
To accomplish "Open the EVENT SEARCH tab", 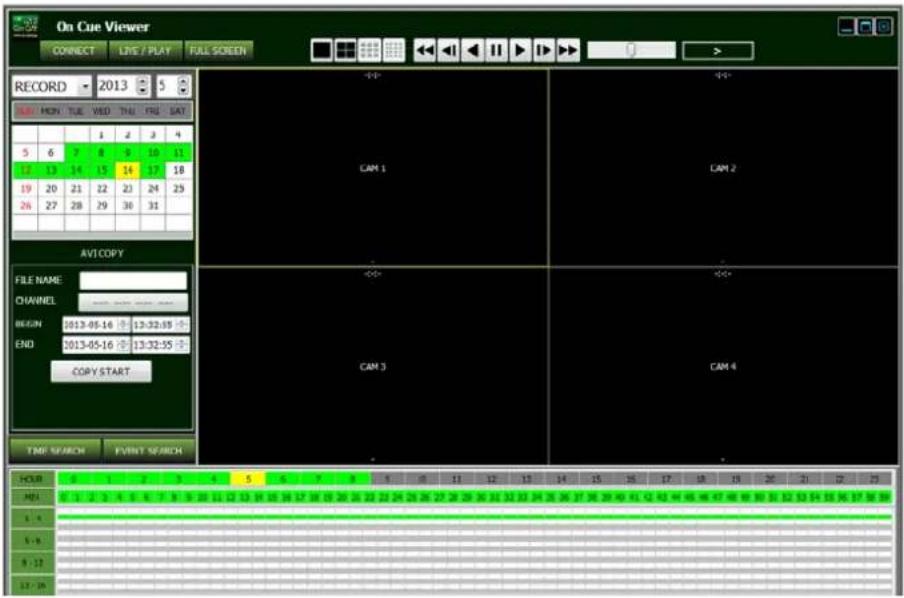I will [149, 450].
